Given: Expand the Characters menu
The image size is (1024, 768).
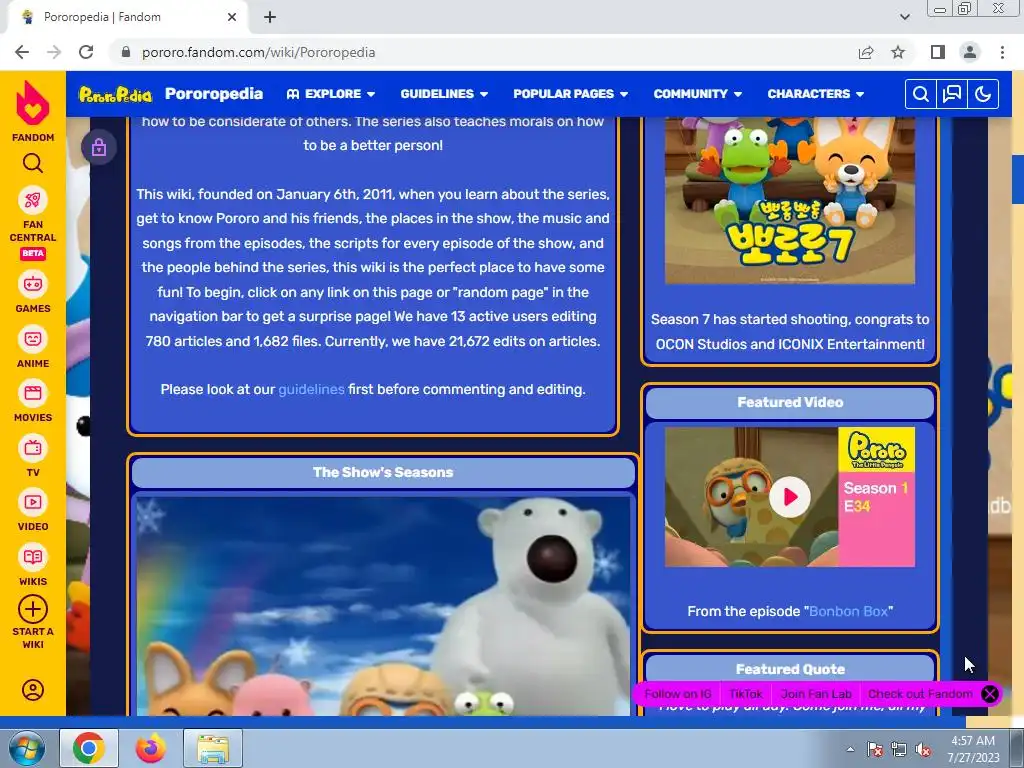Looking at the screenshot, I should pyautogui.click(x=816, y=94).
